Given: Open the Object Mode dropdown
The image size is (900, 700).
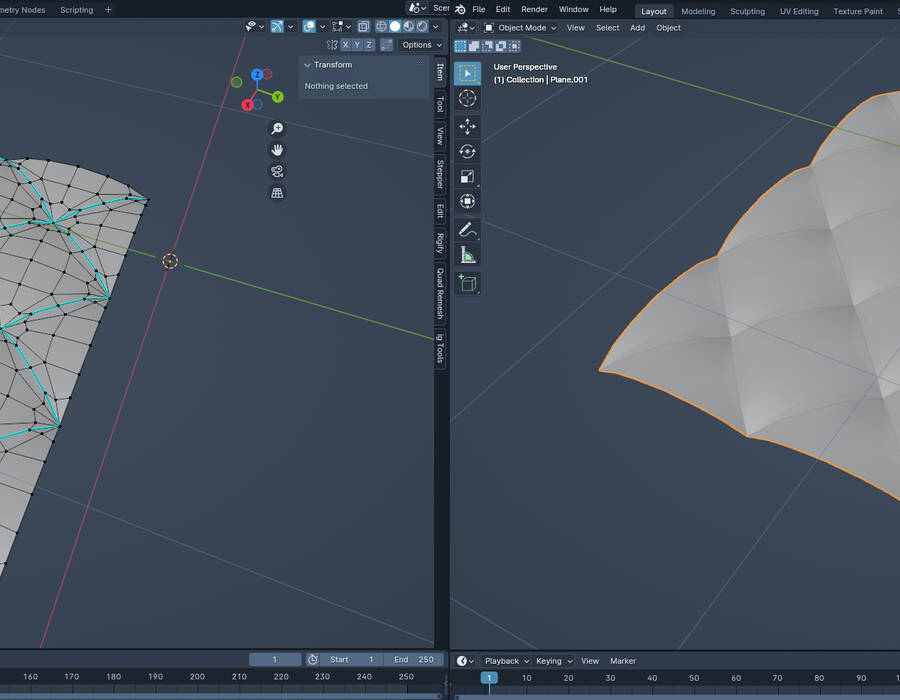Looking at the screenshot, I should 521,28.
